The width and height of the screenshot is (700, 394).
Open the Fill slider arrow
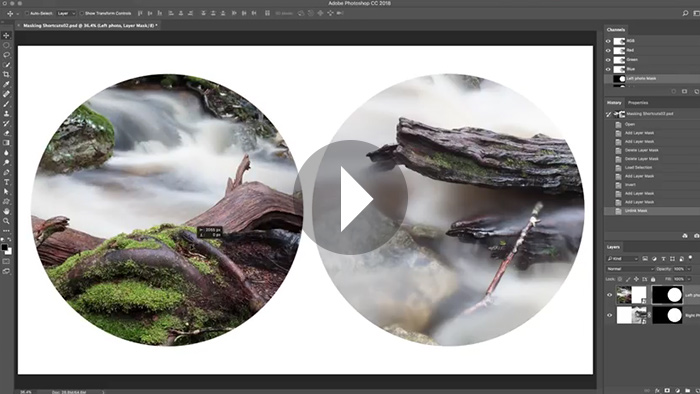point(690,279)
